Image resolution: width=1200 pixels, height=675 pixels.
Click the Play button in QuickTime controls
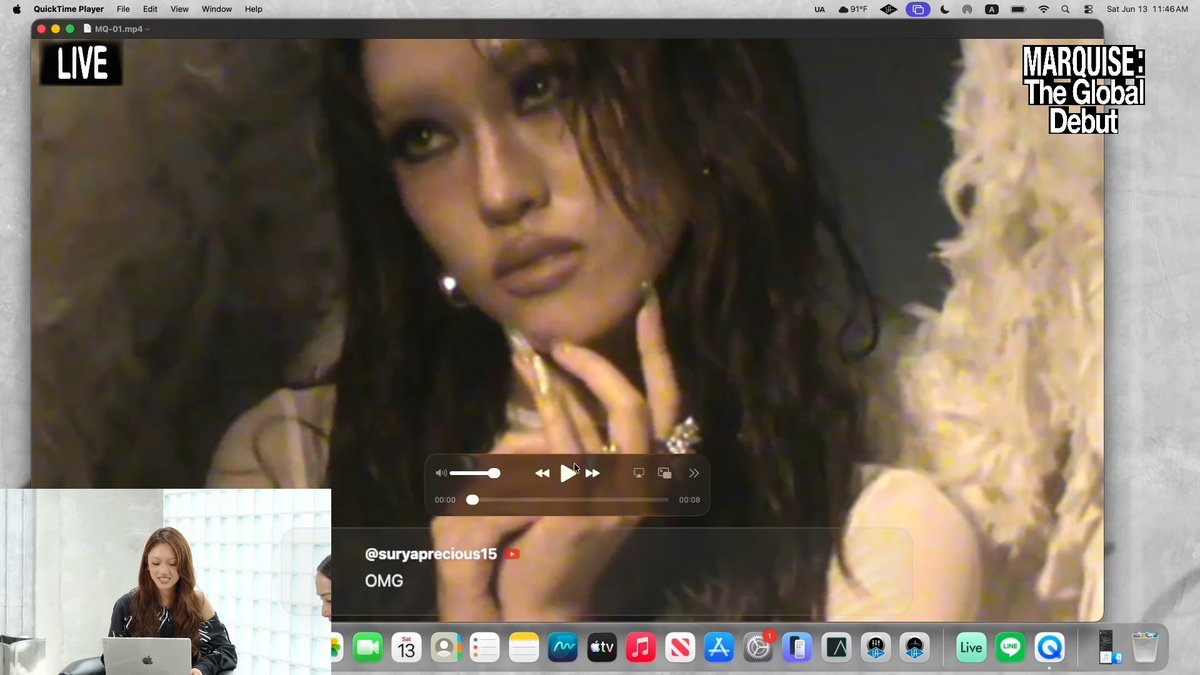pyautogui.click(x=568, y=473)
